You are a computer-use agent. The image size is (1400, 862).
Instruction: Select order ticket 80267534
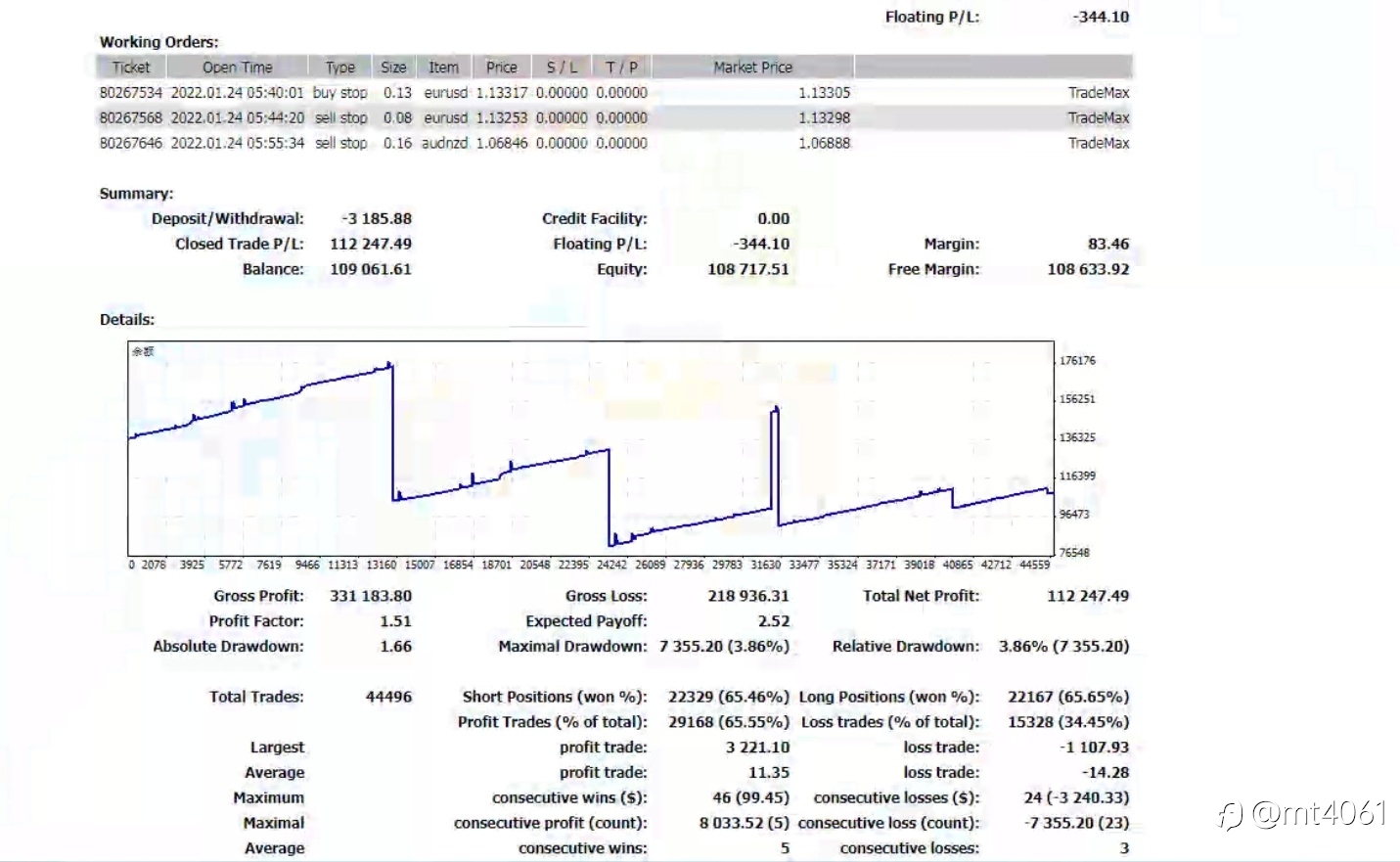coord(131,93)
